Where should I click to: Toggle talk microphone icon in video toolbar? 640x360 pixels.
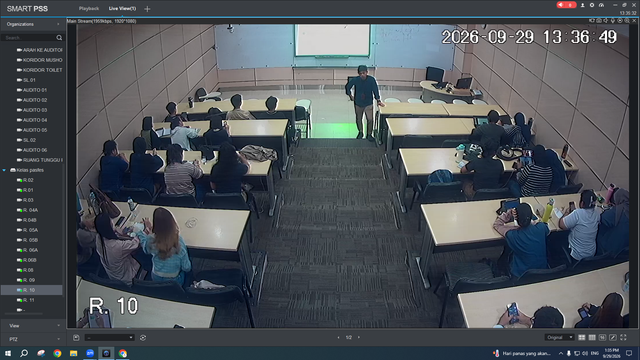point(613,20)
